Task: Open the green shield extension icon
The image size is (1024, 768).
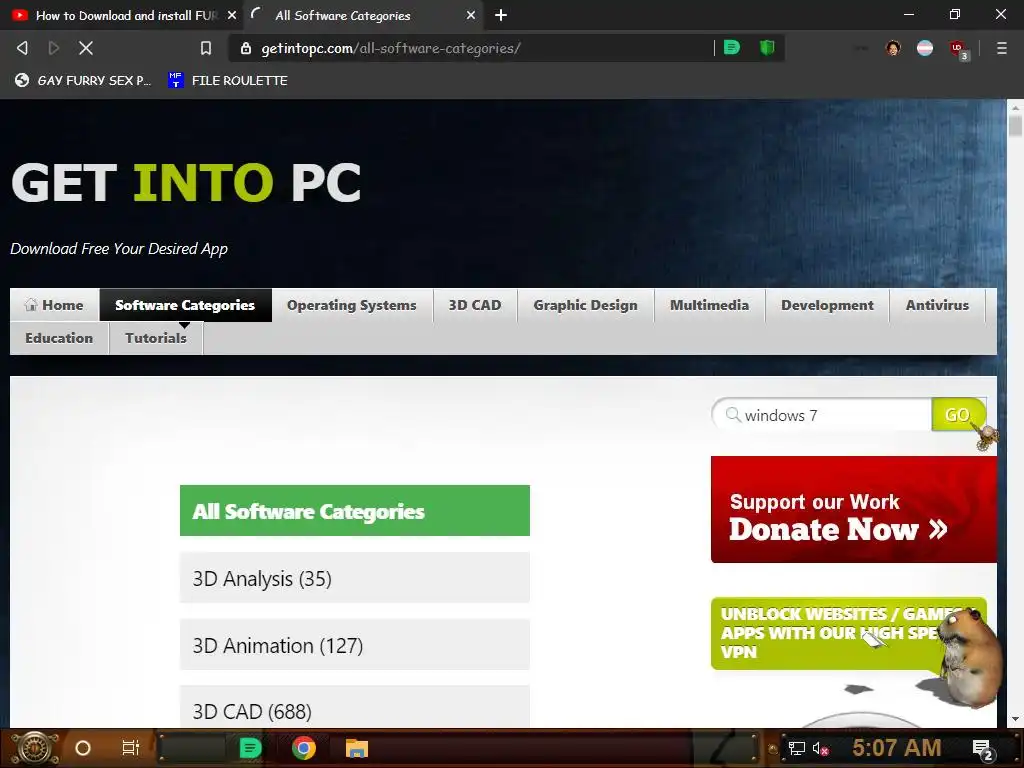Action: coord(767,48)
